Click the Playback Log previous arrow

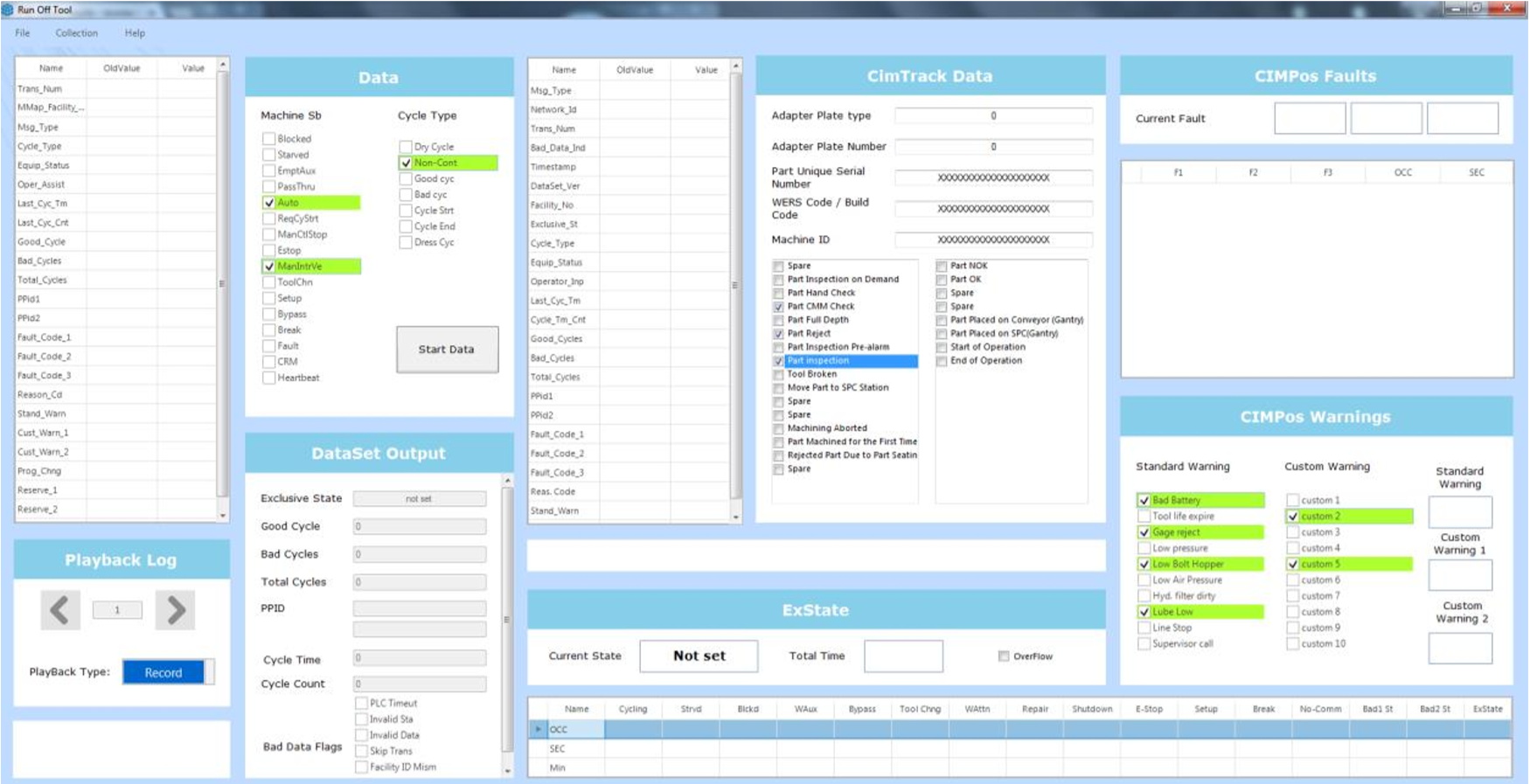point(59,610)
